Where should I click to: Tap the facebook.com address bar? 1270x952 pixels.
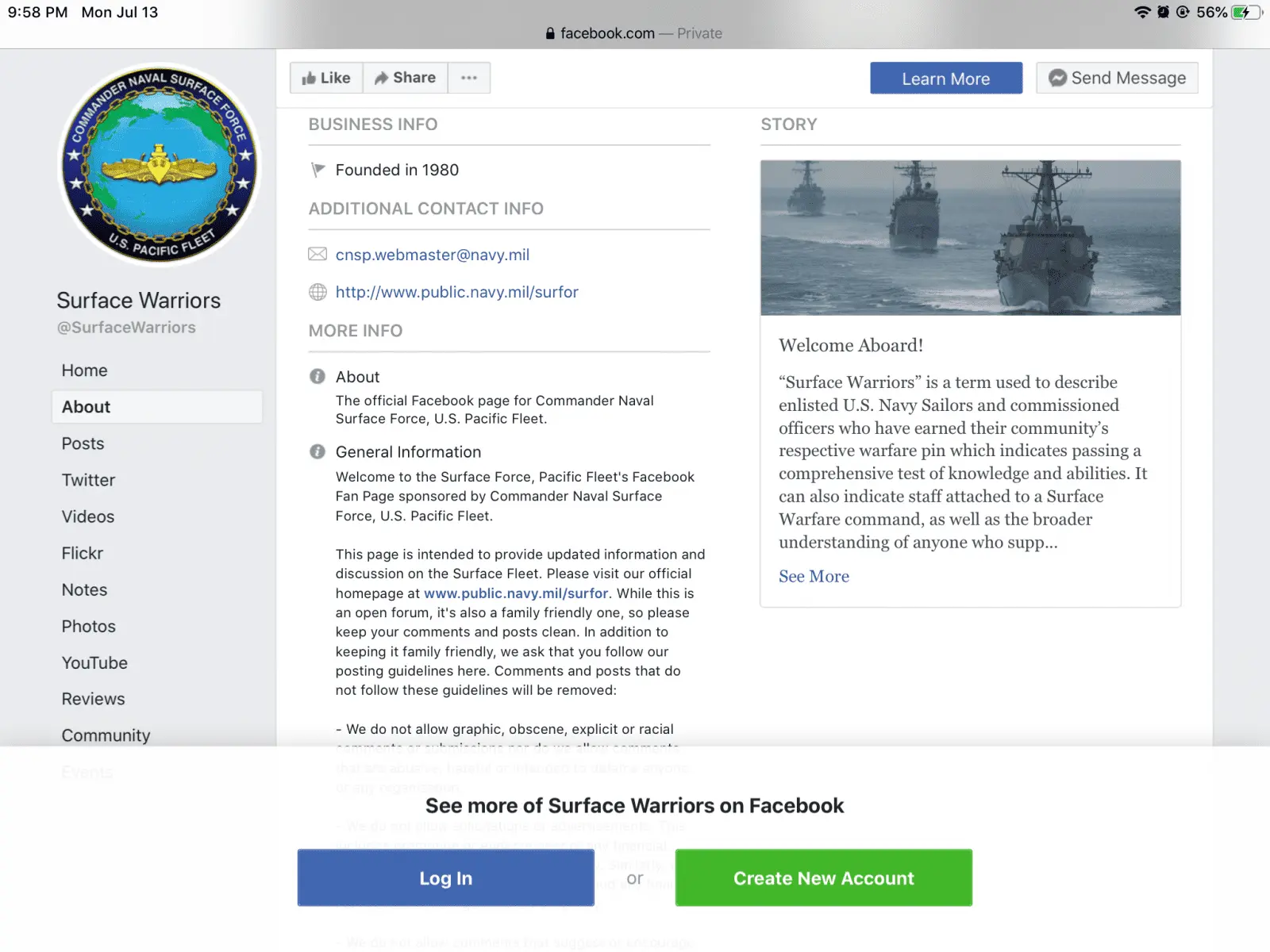tap(633, 33)
